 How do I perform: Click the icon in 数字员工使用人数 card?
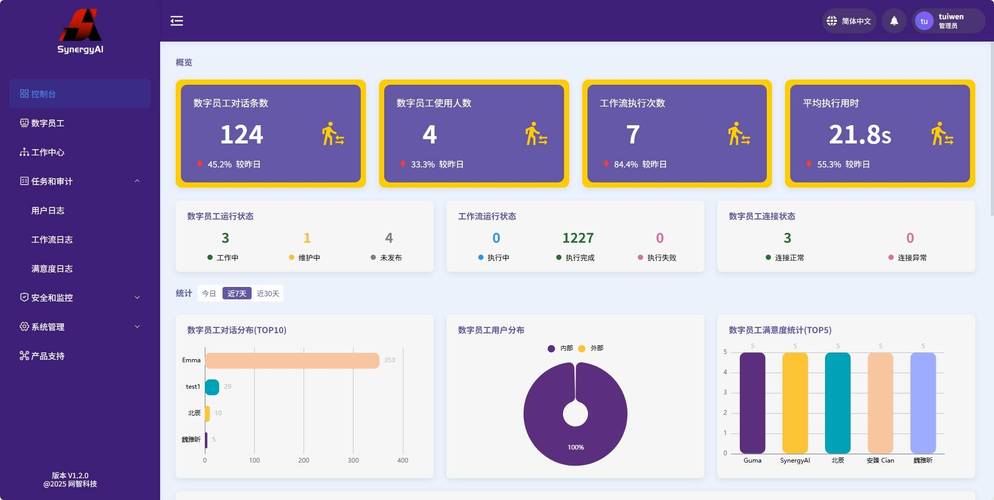pos(536,134)
